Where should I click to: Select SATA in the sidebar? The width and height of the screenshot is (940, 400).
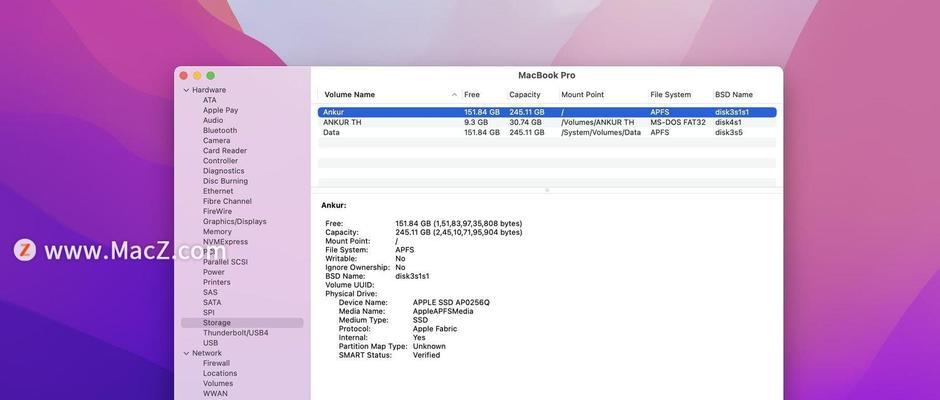point(212,303)
